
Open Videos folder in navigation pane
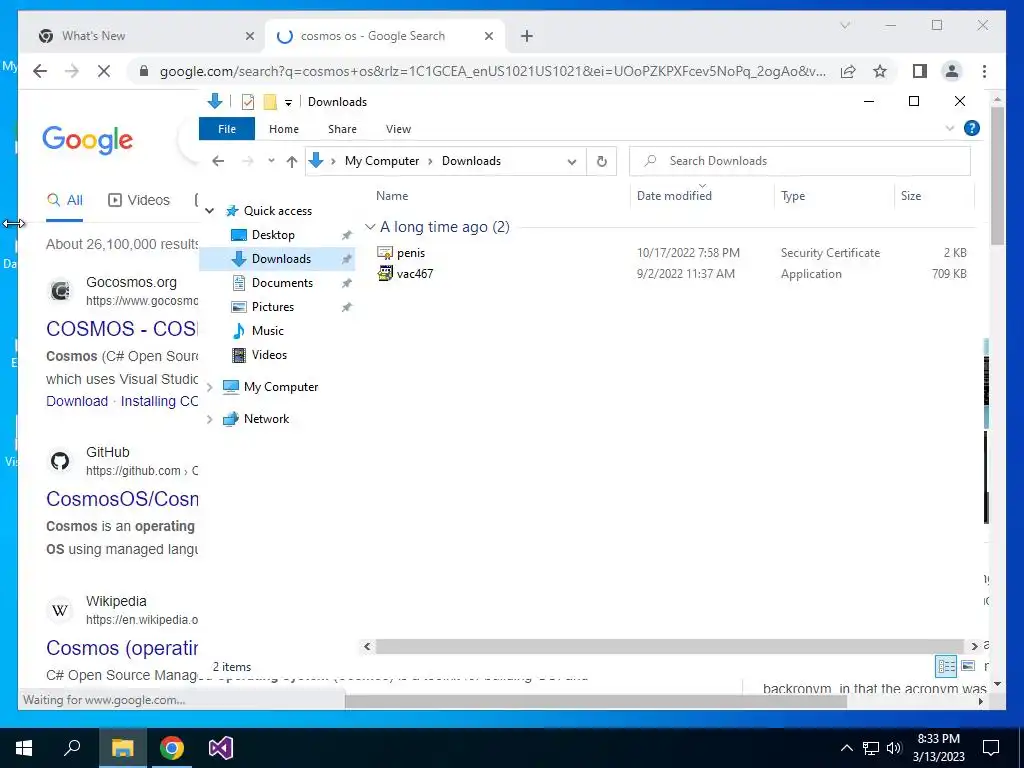point(269,355)
